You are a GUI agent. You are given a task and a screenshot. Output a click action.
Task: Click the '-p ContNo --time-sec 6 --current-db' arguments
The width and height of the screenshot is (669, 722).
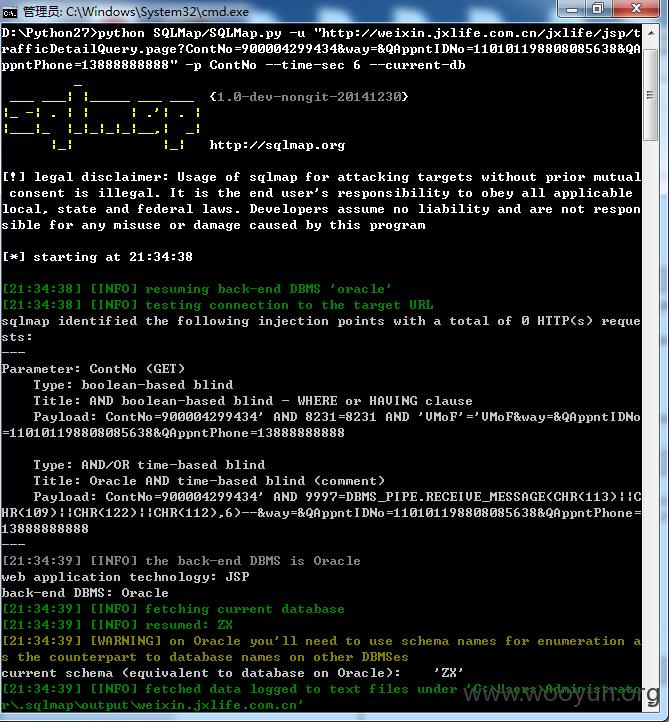pos(325,65)
